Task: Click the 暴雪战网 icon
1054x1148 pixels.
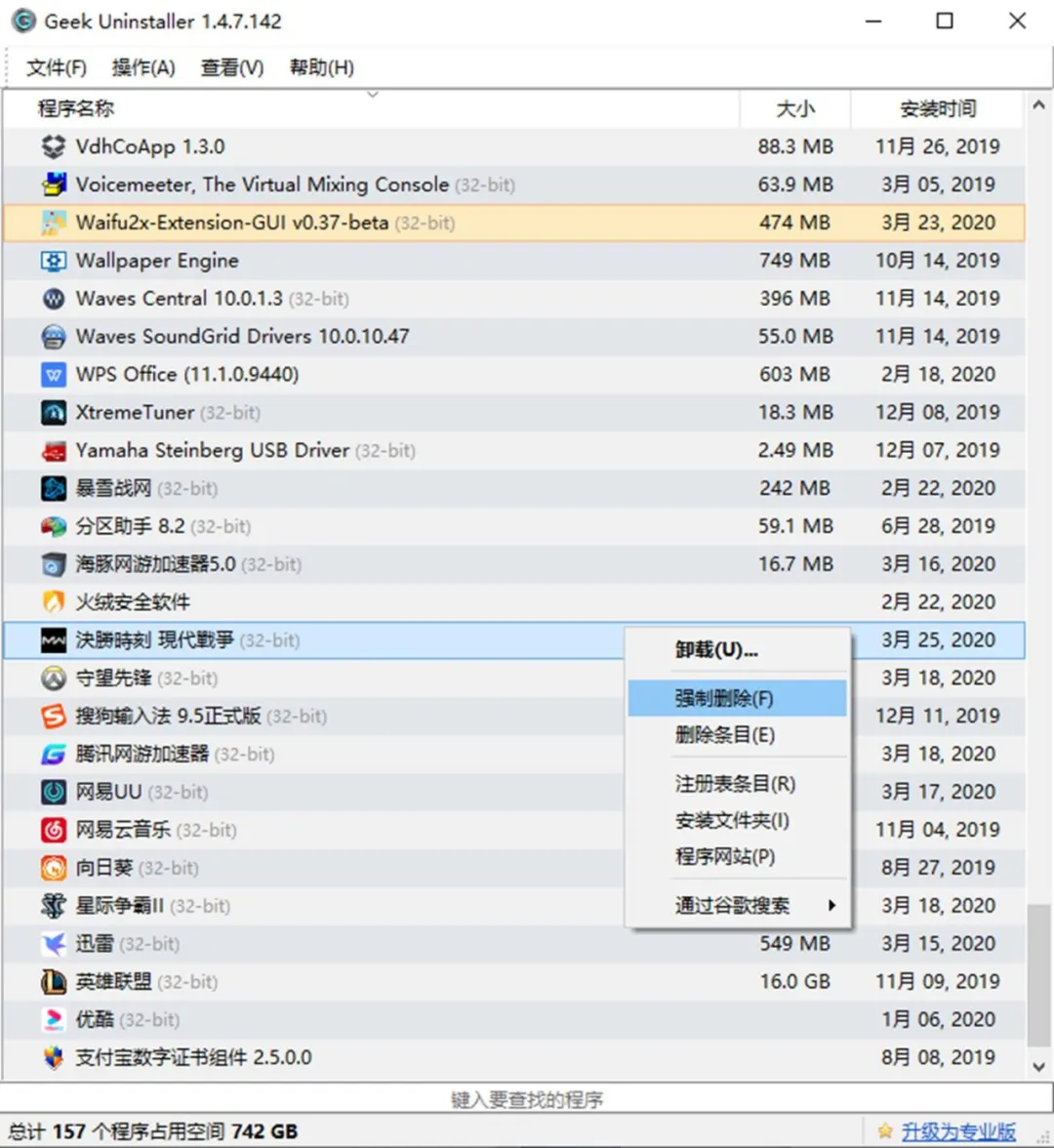Action: [x=53, y=488]
